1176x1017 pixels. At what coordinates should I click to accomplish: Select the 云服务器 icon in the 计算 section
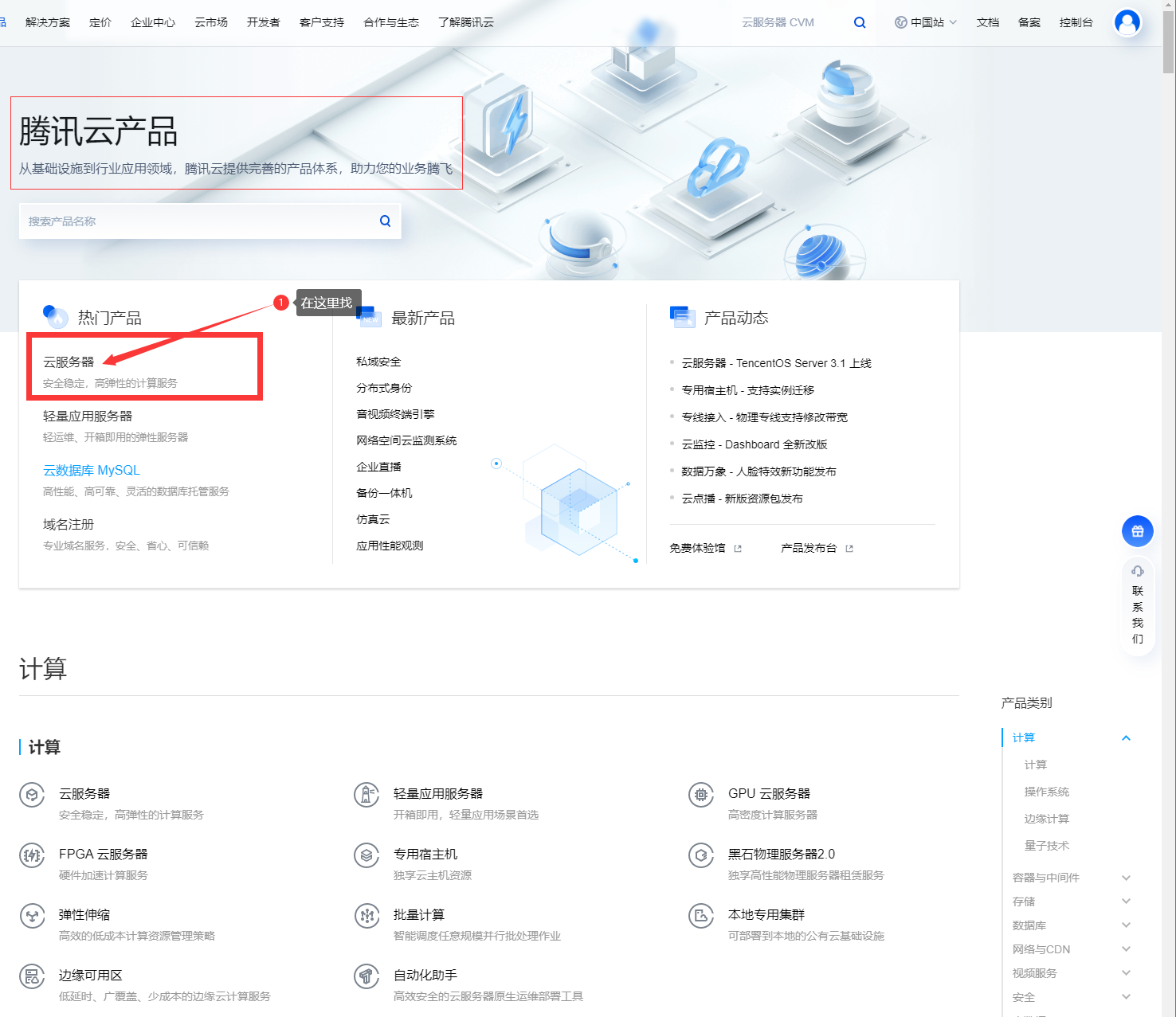point(32,795)
